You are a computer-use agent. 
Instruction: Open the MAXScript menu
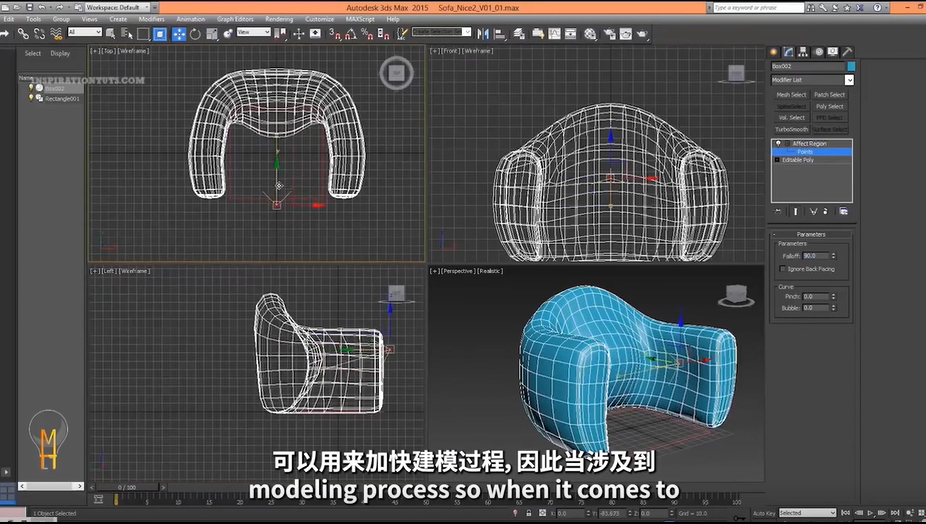(360, 19)
